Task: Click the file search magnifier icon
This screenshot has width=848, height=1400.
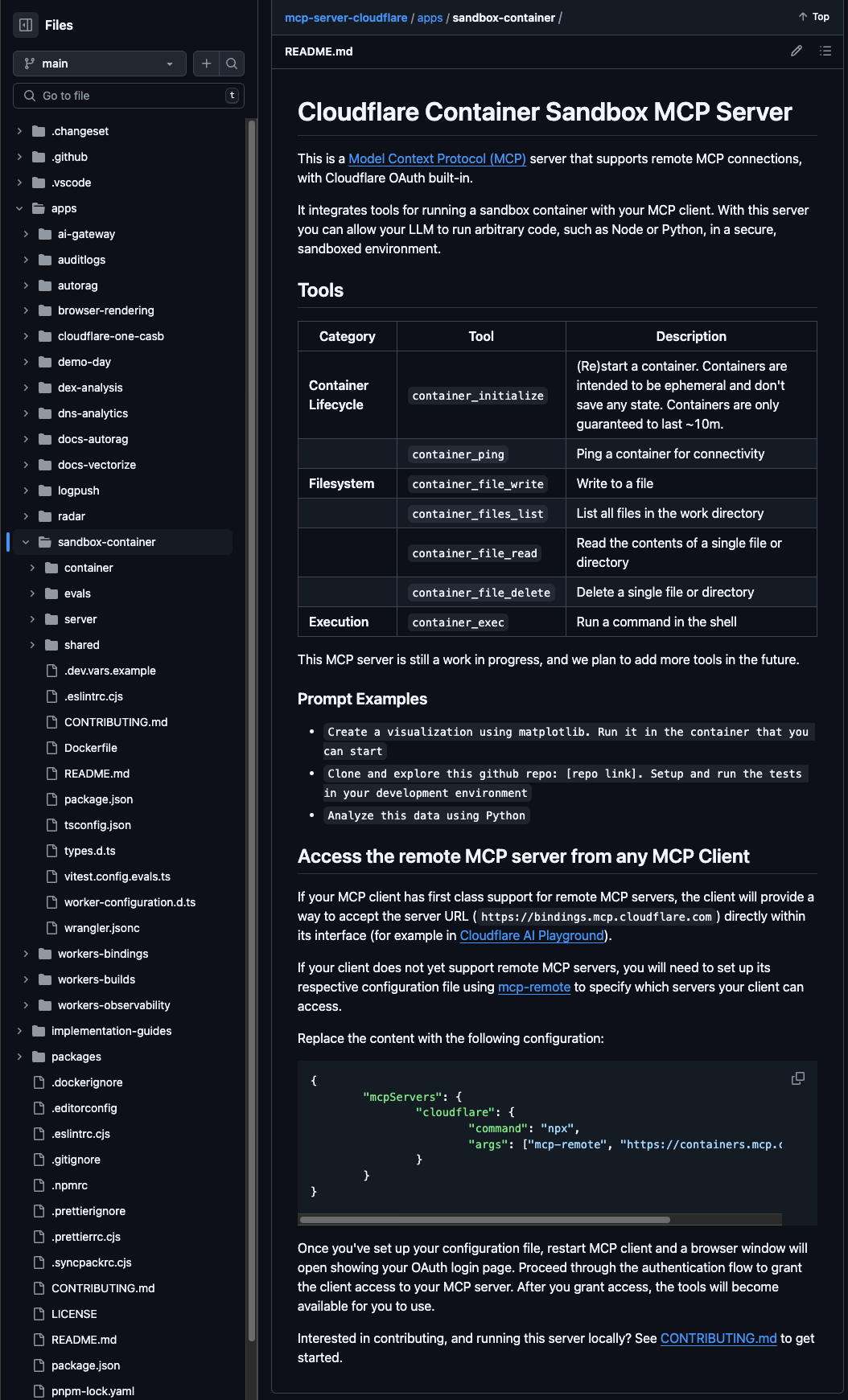Action: point(232,64)
